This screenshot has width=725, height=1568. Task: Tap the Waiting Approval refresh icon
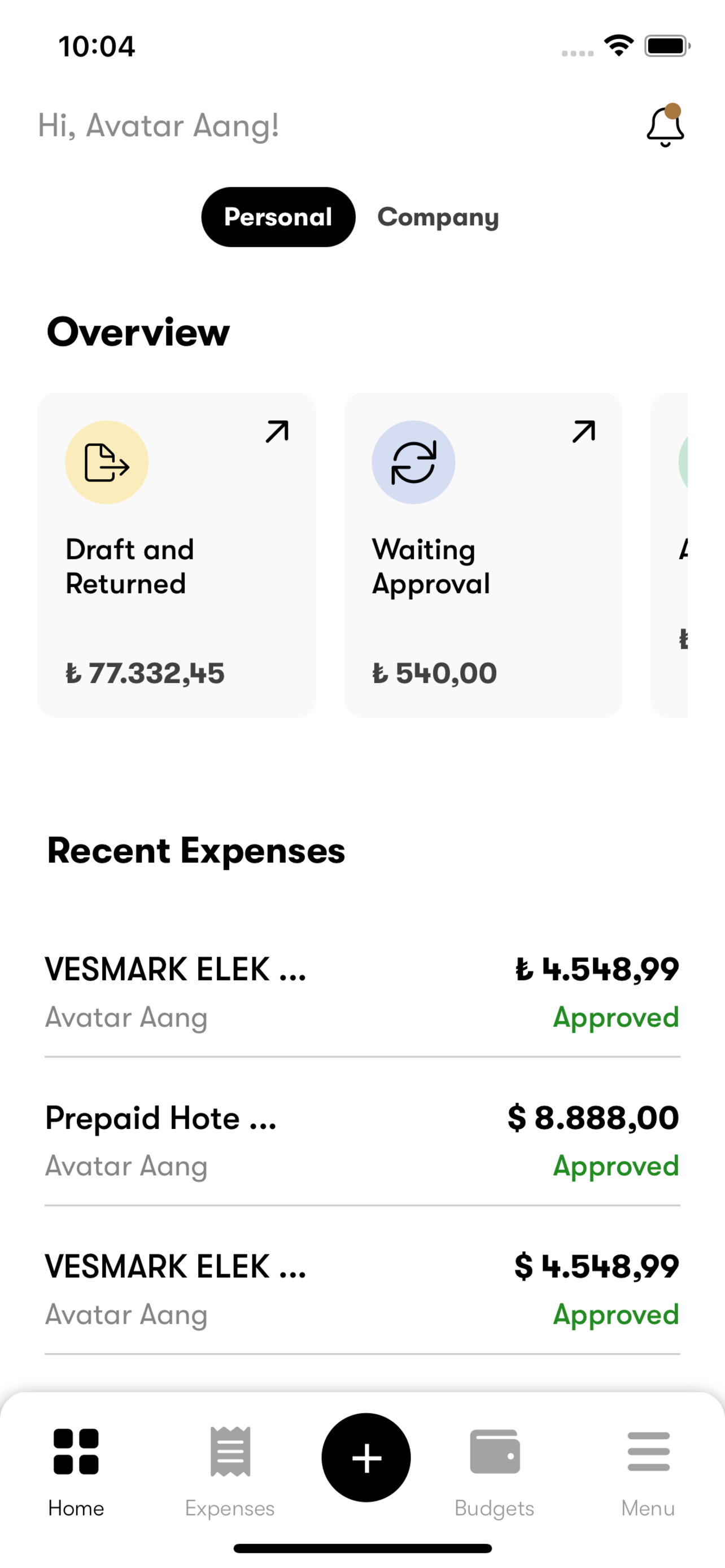click(413, 462)
